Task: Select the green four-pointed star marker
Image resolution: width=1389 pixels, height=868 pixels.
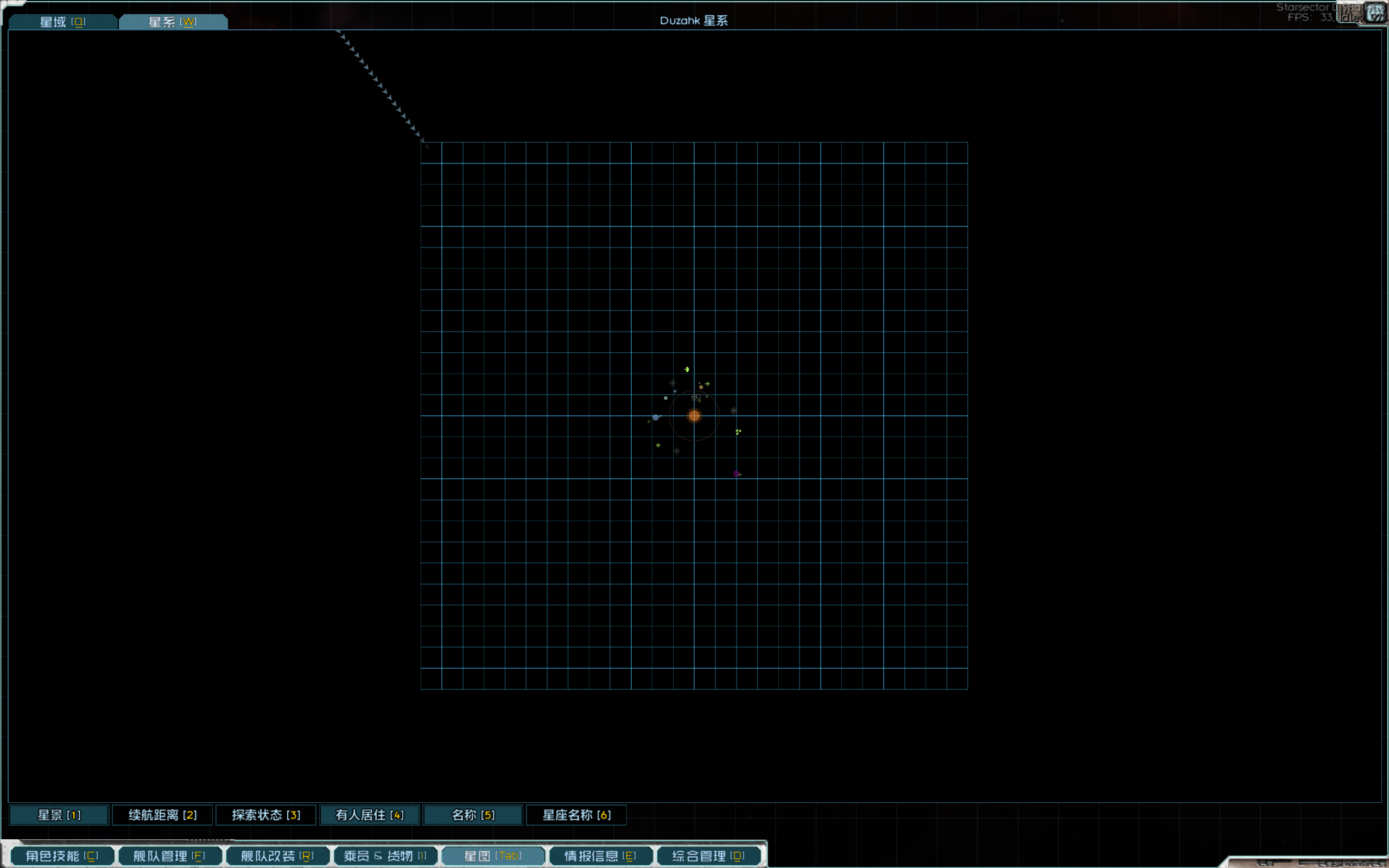Action: (x=658, y=445)
